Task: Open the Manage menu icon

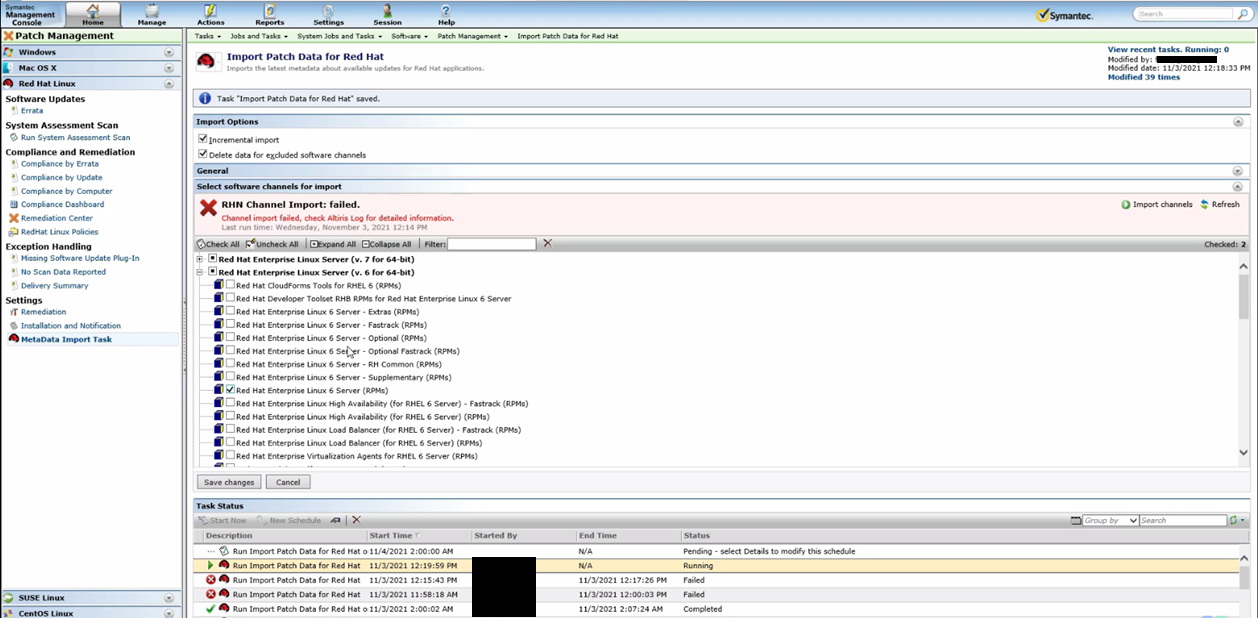Action: coord(151,10)
